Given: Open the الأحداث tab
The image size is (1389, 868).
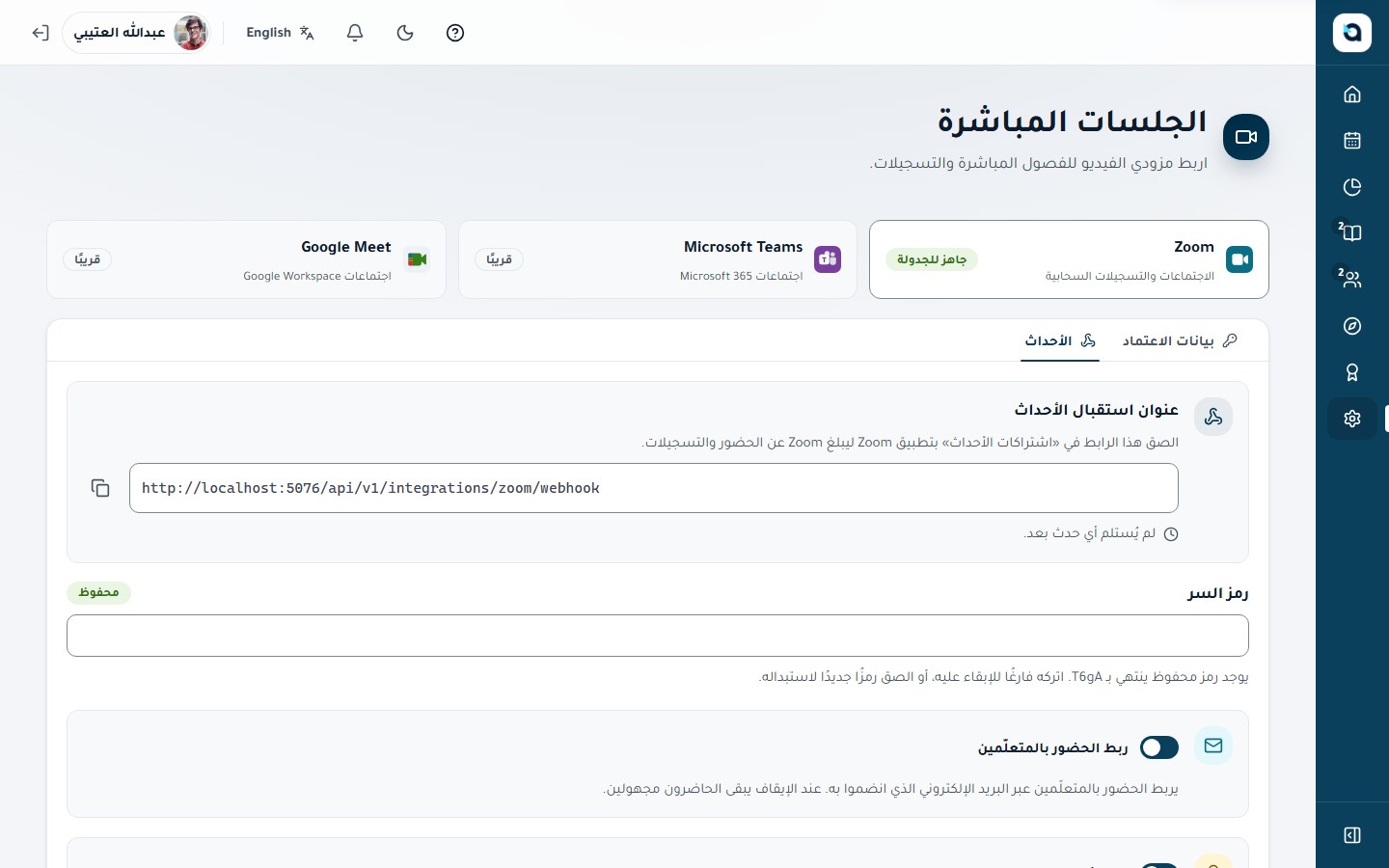Looking at the screenshot, I should click(x=1060, y=340).
